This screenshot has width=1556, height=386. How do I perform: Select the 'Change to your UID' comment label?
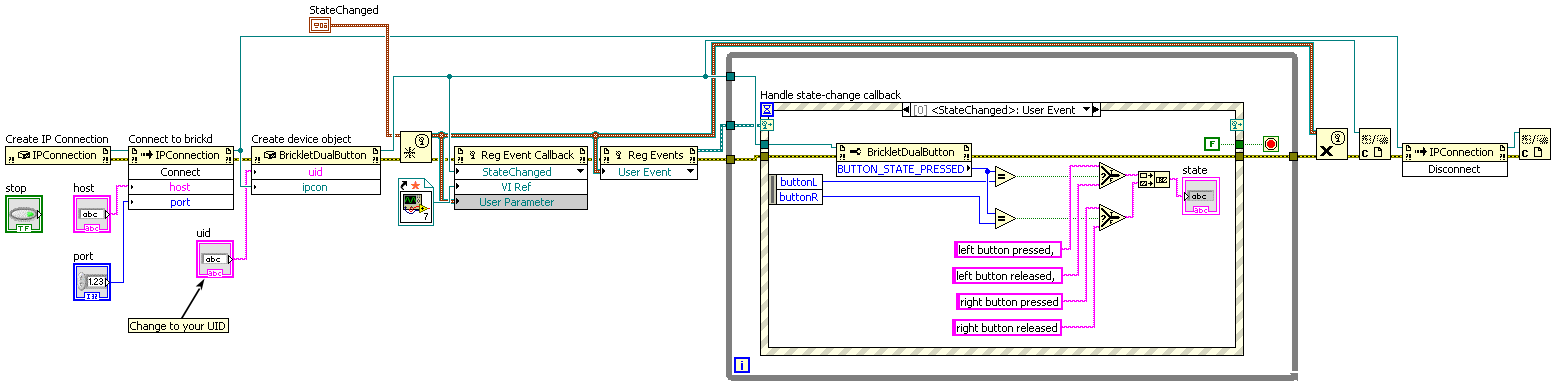click(x=179, y=325)
